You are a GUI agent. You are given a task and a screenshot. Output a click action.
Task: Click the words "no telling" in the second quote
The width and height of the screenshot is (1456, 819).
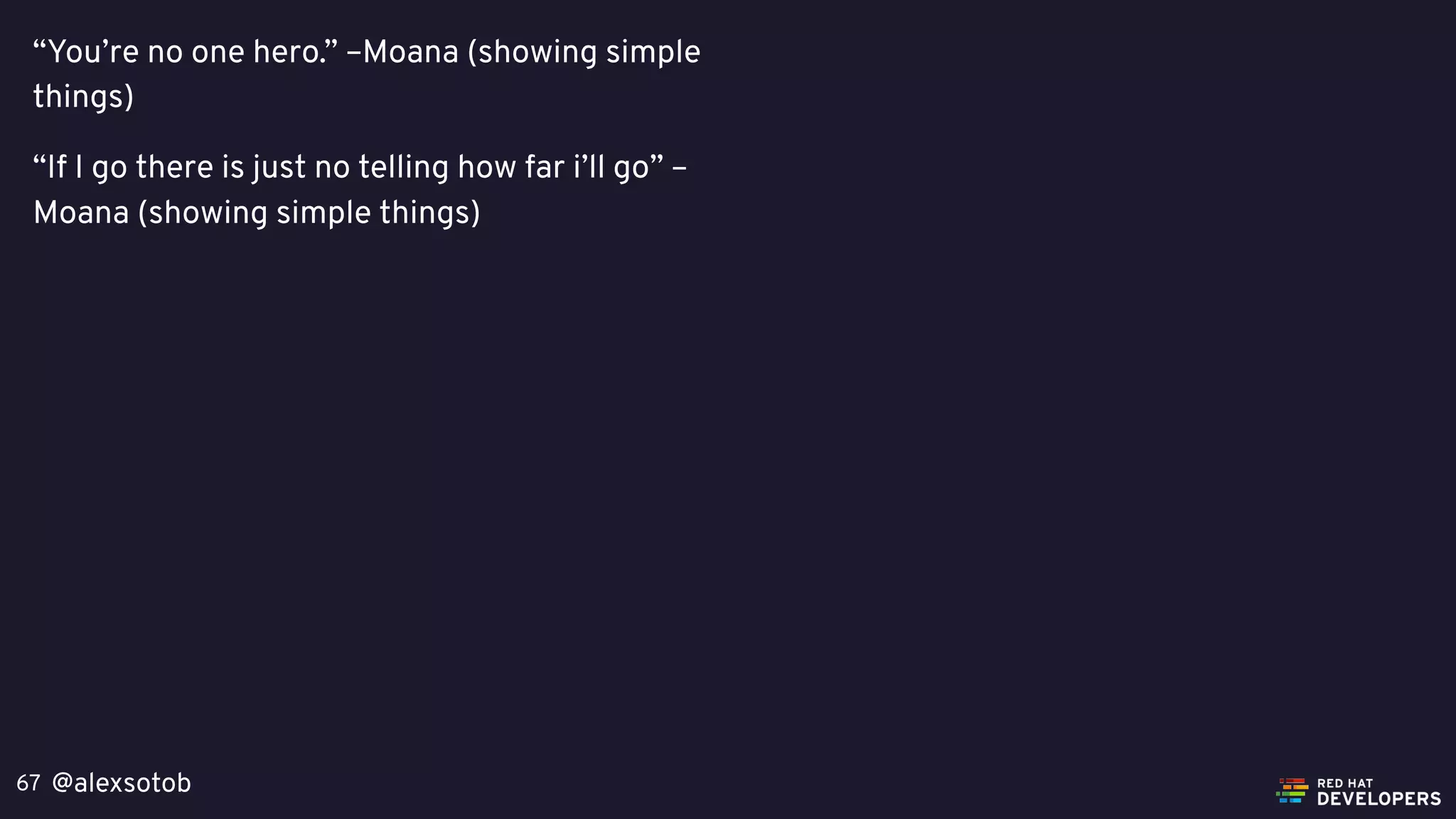coord(382,168)
